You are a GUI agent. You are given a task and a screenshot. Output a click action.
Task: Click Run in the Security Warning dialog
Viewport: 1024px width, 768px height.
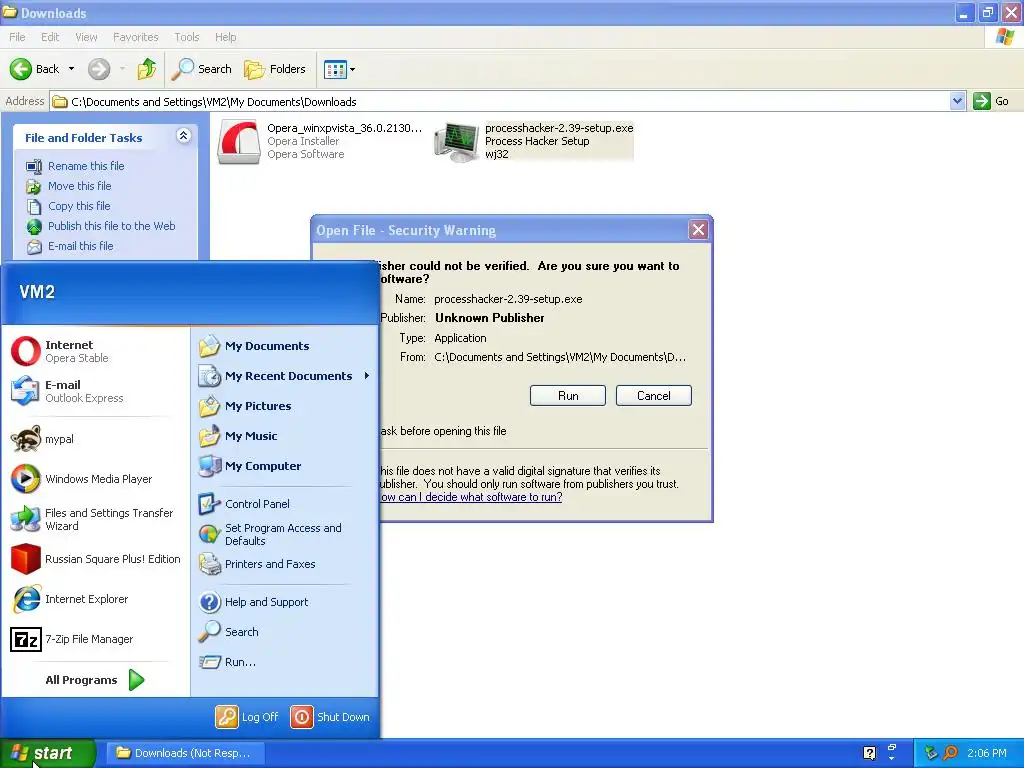click(568, 396)
